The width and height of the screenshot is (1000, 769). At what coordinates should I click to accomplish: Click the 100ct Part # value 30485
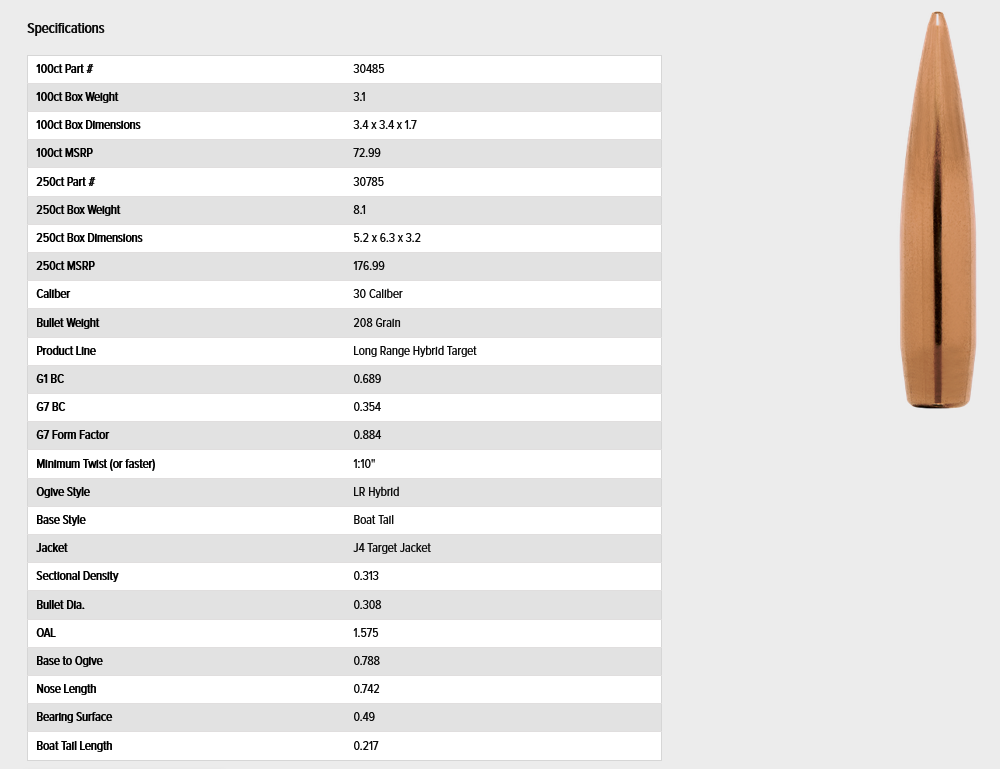(369, 69)
